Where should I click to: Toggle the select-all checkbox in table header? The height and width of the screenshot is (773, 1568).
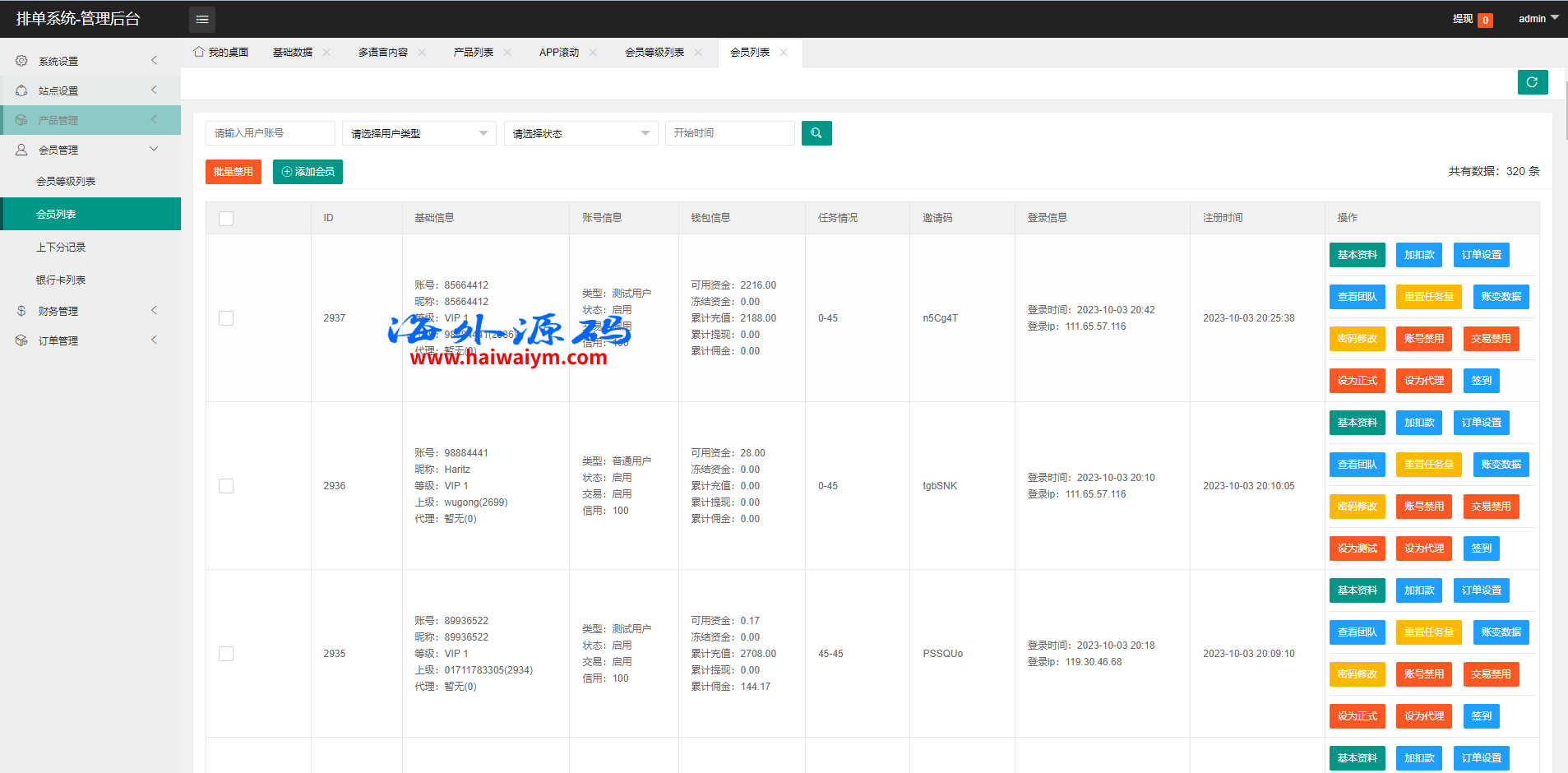coord(226,218)
